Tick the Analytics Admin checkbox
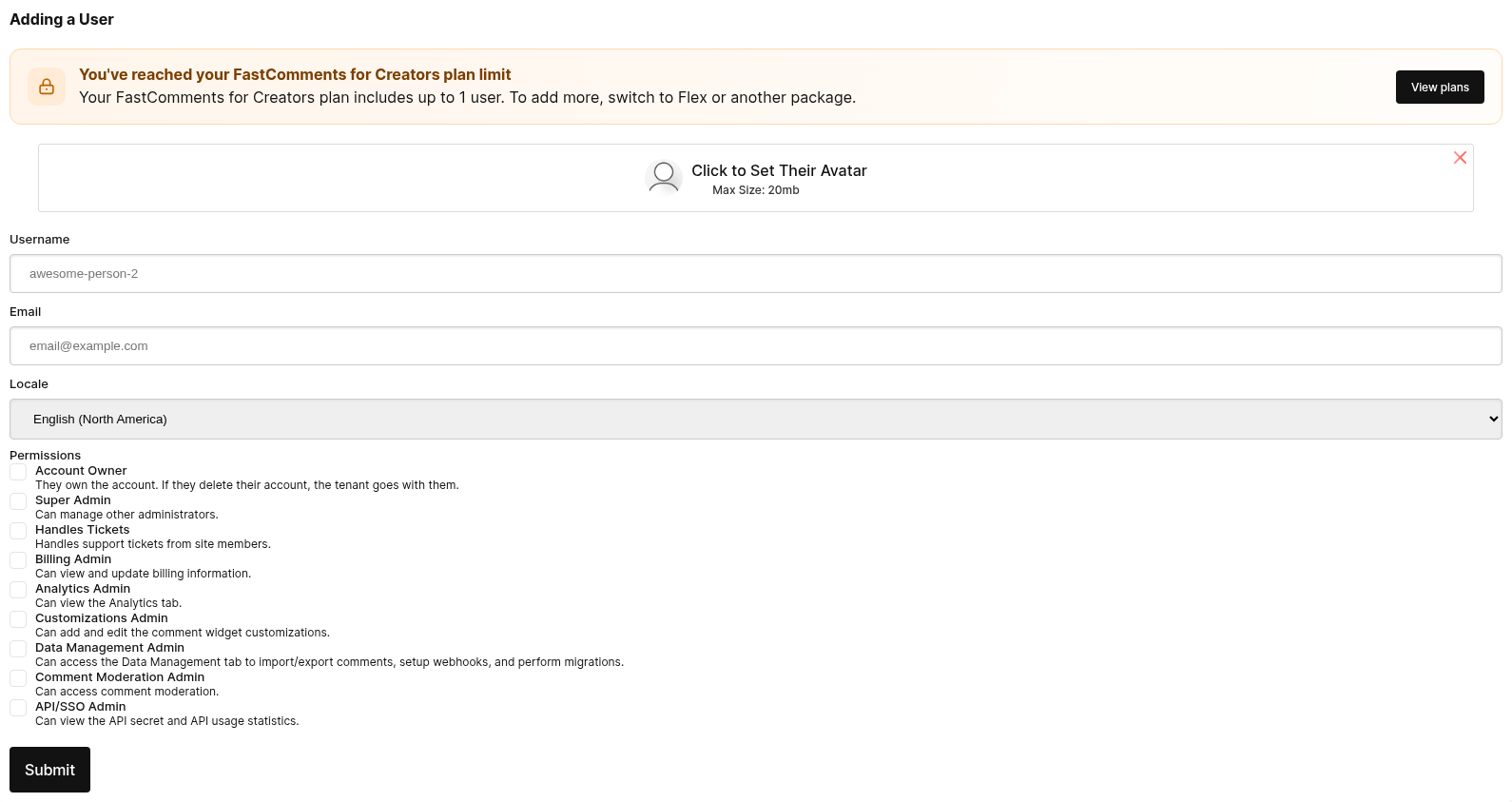The width and height of the screenshot is (1512, 802). (x=18, y=590)
